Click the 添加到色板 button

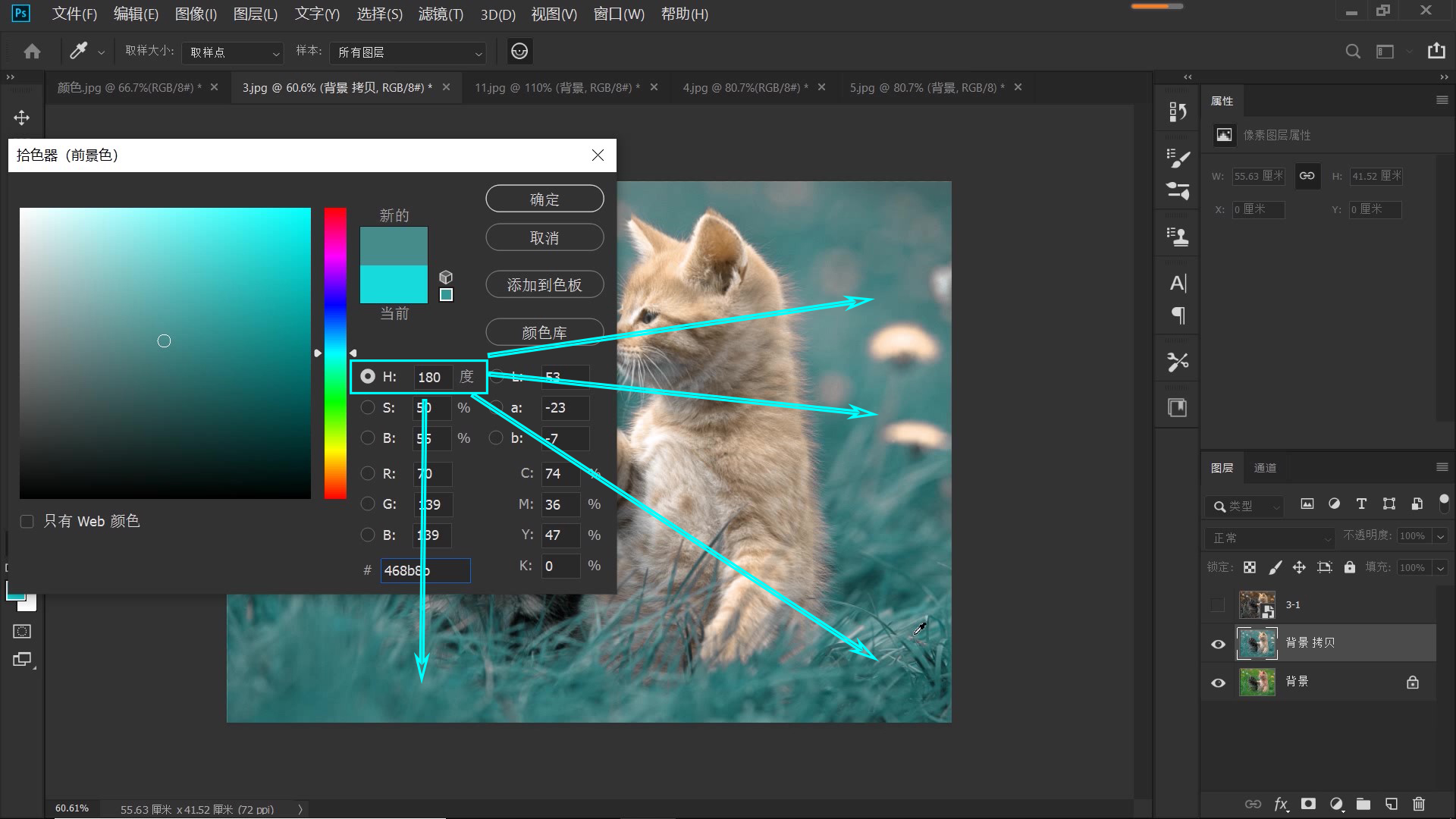point(544,284)
